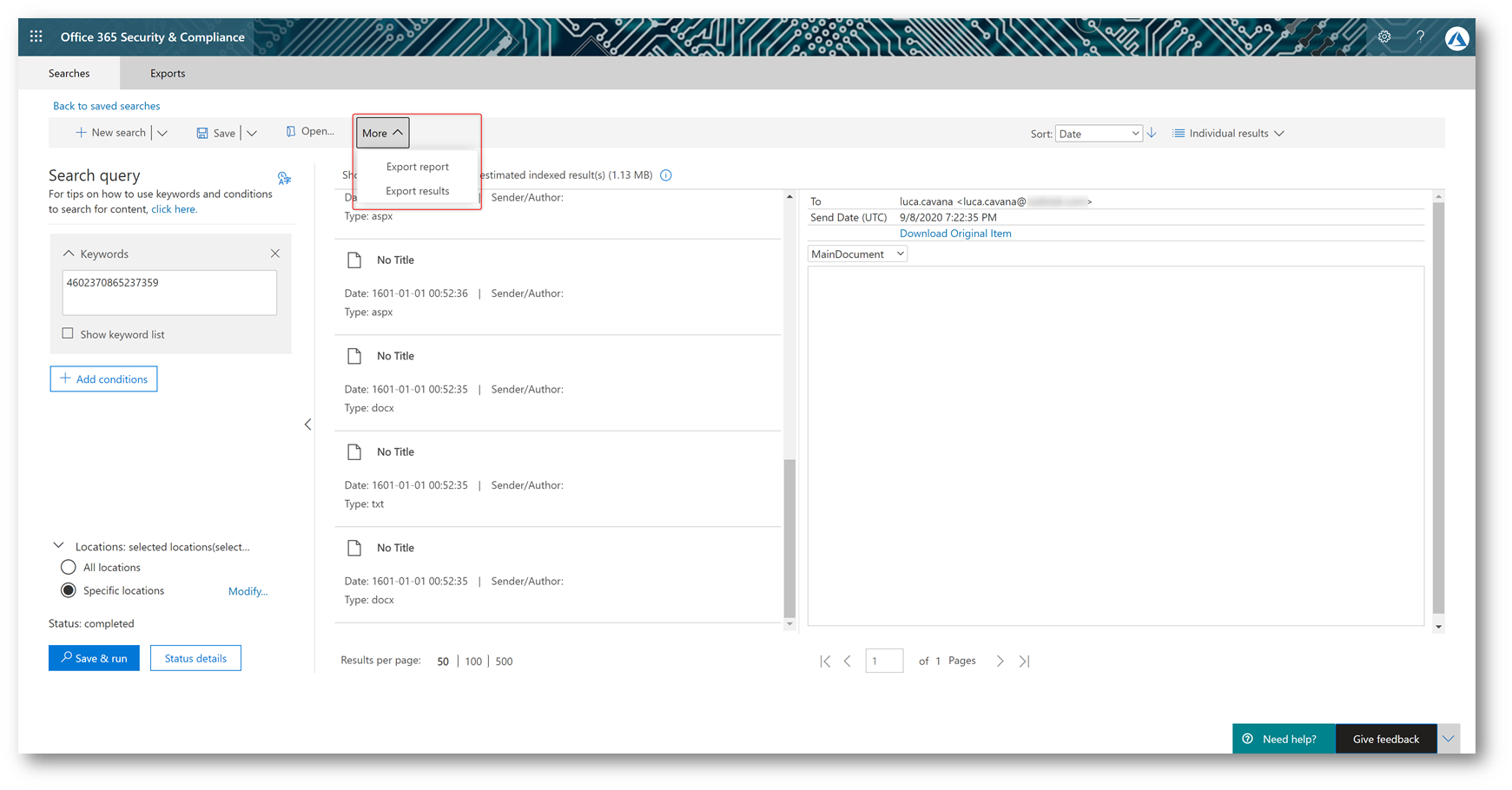Click the Need help? button

tap(1284, 739)
